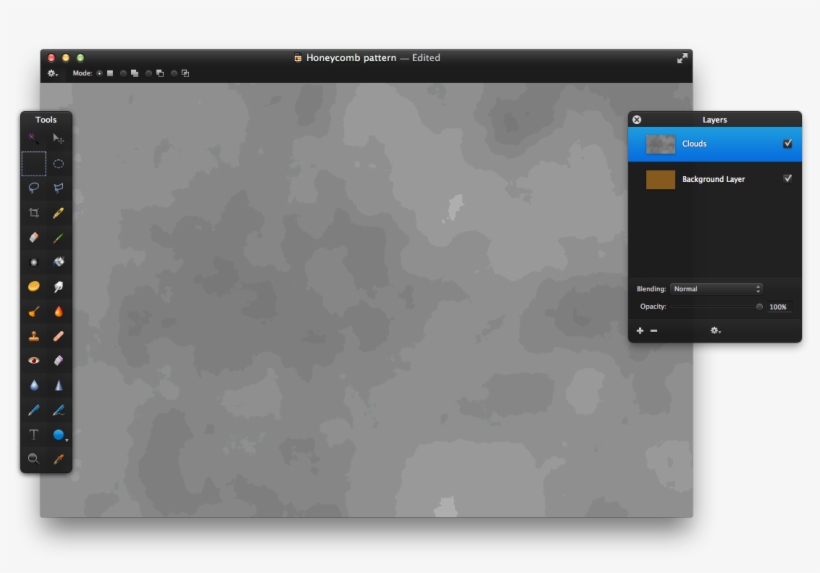
Task: Select the Type (T) tool
Action: (x=34, y=435)
